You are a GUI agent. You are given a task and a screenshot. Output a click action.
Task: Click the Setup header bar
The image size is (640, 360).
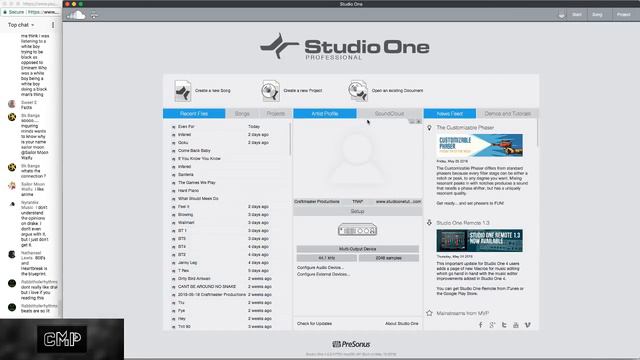(x=358, y=211)
